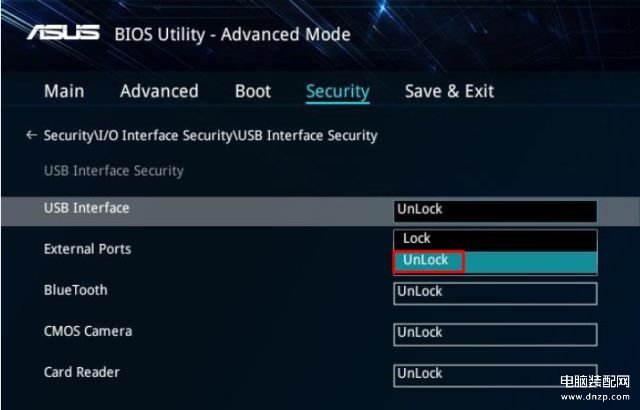640x410 pixels.
Task: Select the BlueTooth setting label
Action: click(76, 290)
